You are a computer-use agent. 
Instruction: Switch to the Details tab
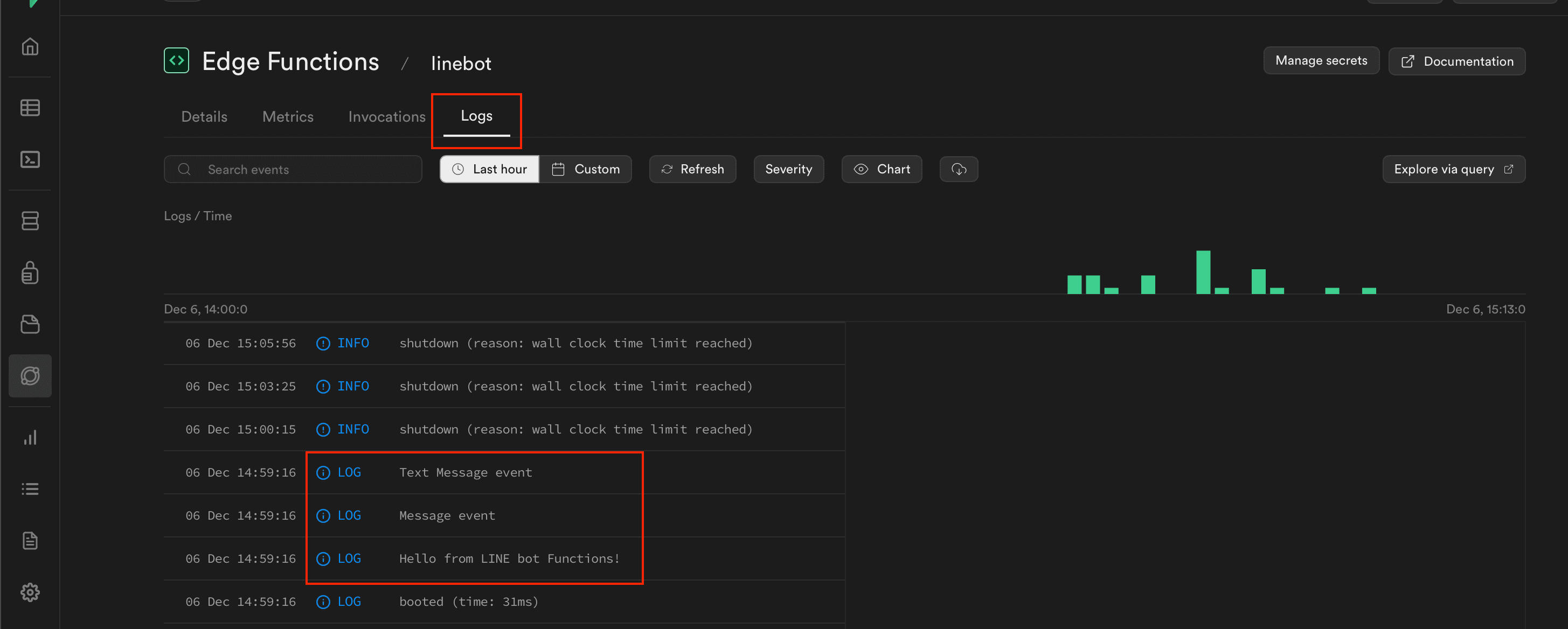tap(204, 117)
